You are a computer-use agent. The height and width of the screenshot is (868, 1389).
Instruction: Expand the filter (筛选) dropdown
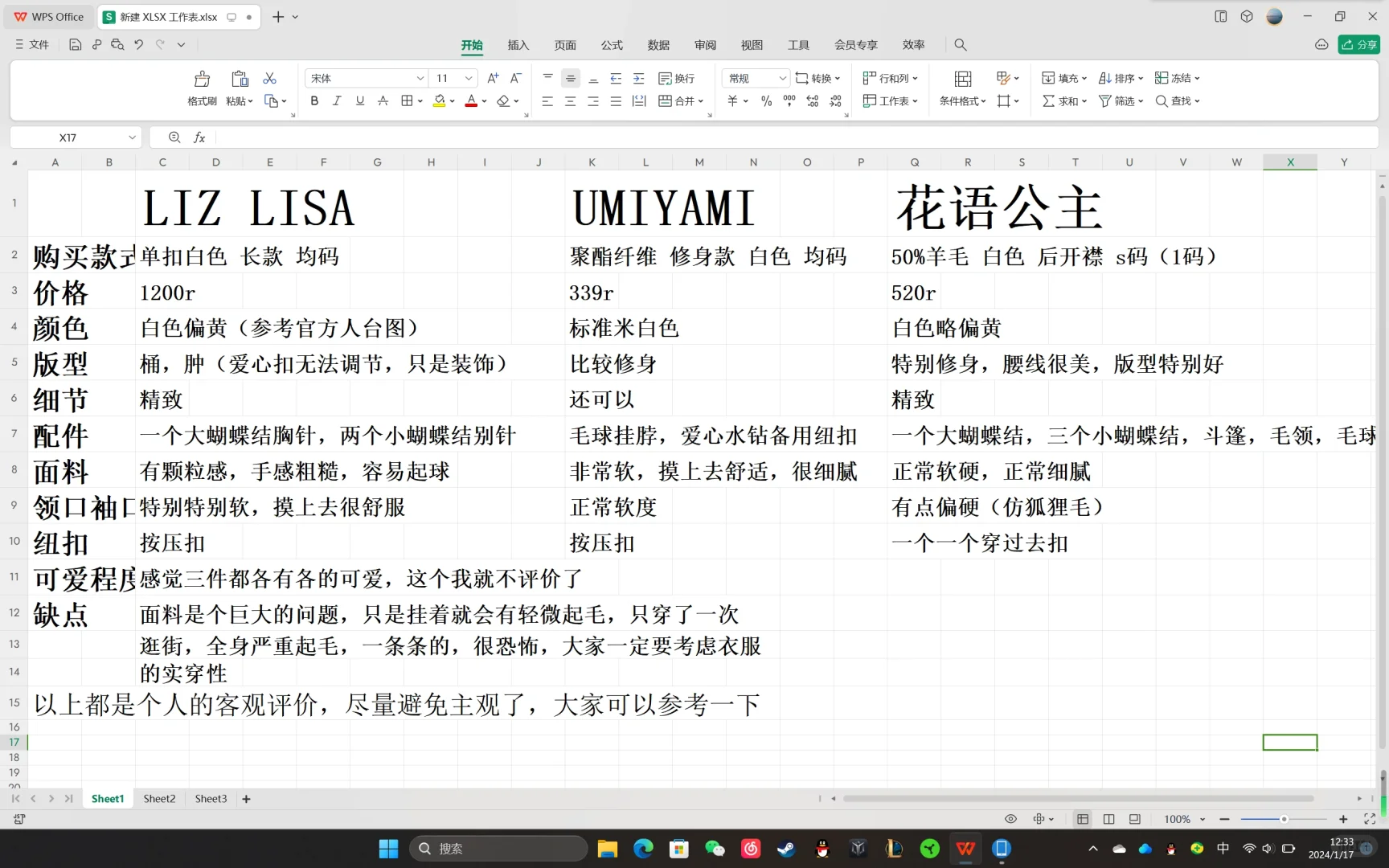click(1141, 101)
